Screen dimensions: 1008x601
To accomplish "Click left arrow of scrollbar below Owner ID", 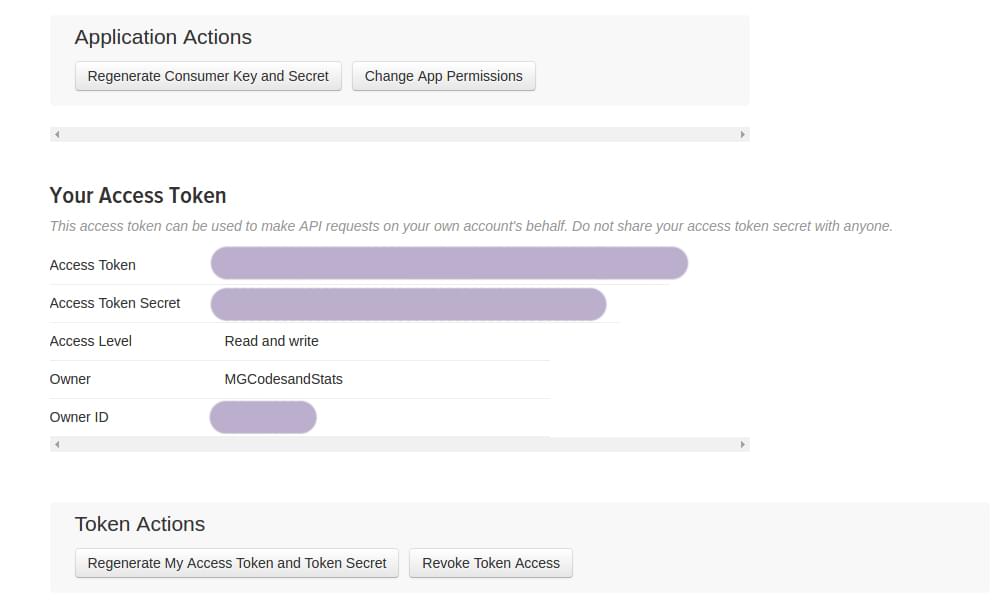I will click(x=57, y=444).
